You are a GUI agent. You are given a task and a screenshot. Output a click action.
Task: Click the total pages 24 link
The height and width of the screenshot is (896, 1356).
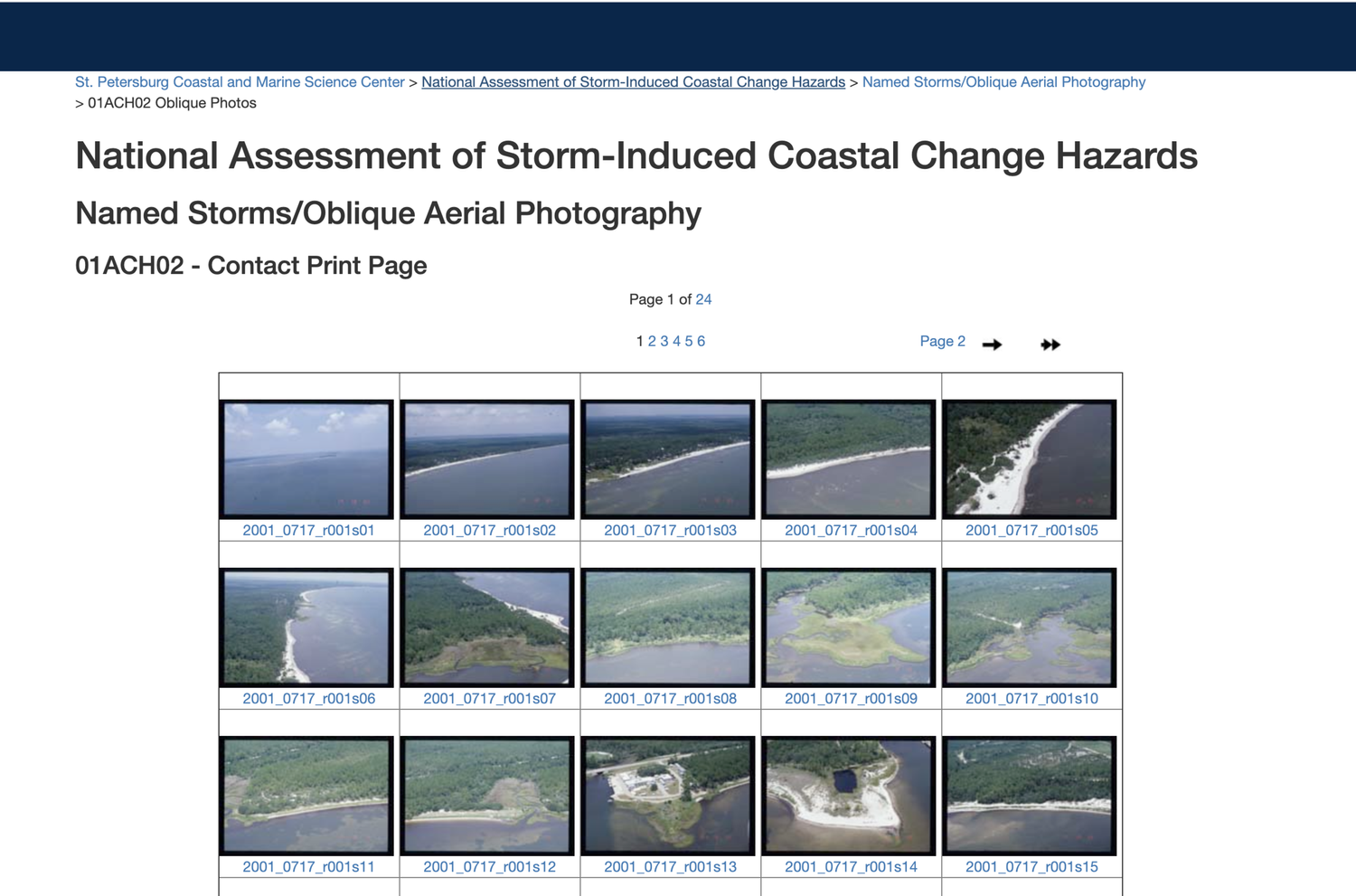(x=703, y=299)
